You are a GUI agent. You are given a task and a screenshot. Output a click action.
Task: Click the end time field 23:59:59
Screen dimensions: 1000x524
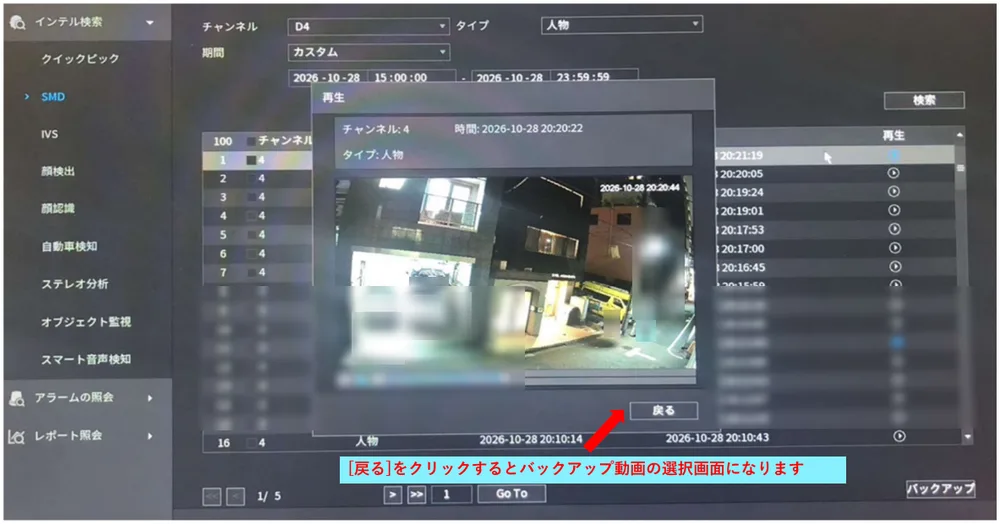coord(593,76)
